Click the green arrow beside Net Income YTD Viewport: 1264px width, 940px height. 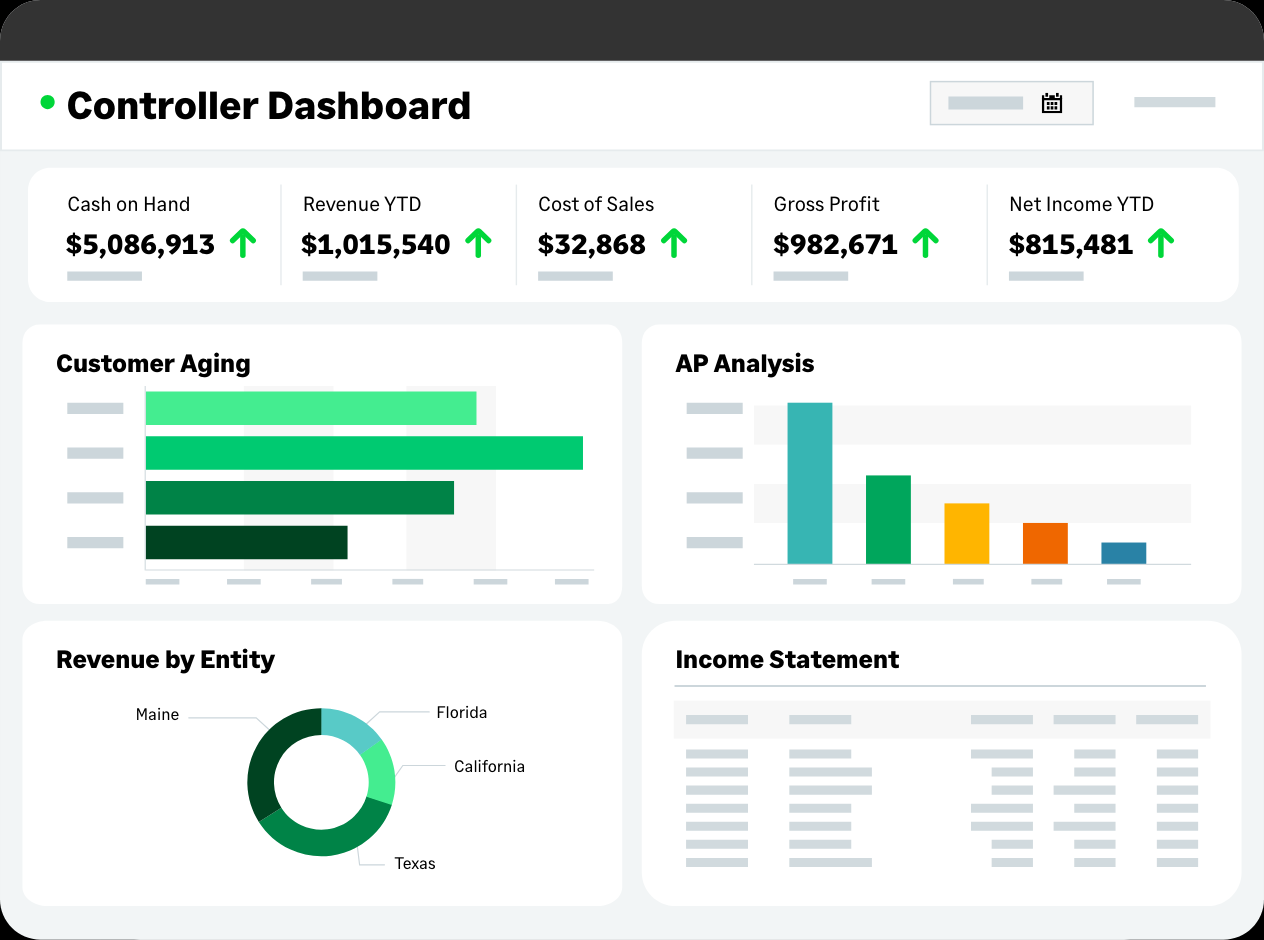(1160, 243)
